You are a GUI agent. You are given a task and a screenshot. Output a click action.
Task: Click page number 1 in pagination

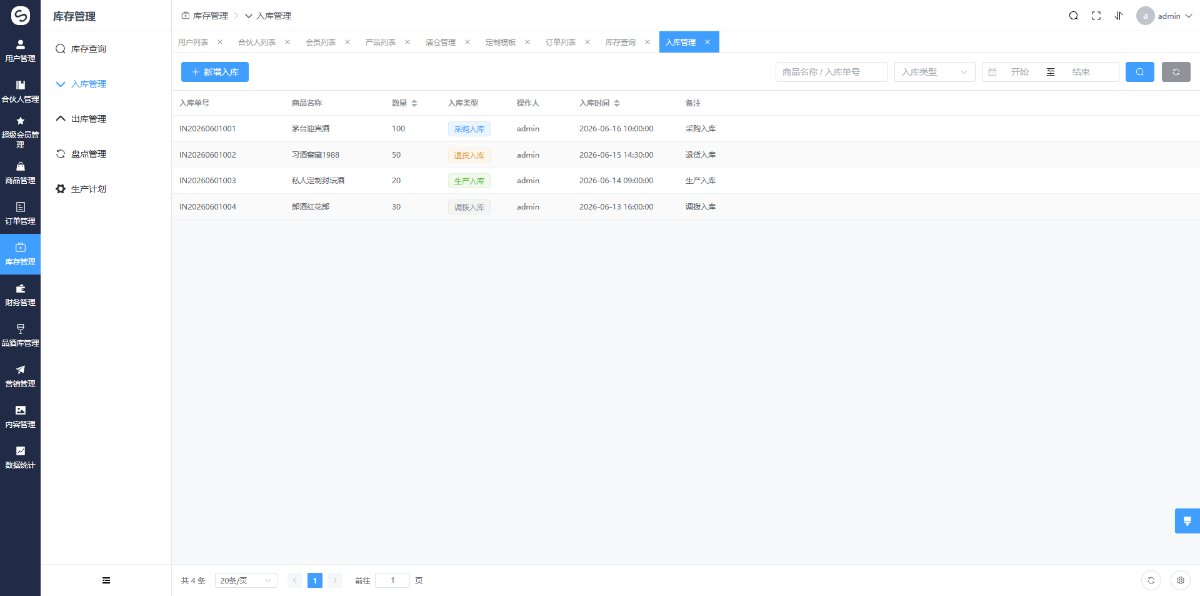tap(315, 580)
